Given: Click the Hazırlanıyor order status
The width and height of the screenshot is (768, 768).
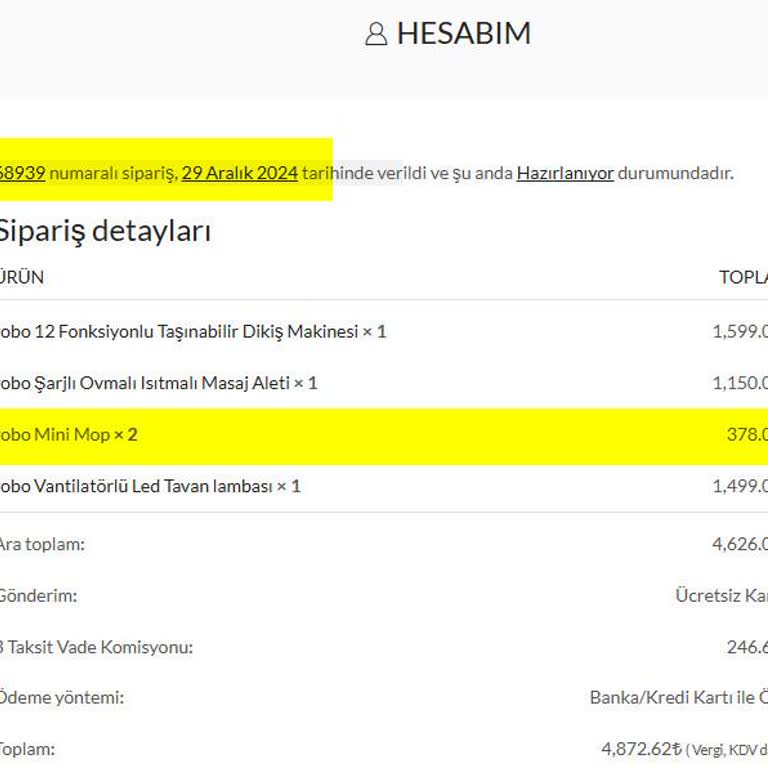Looking at the screenshot, I should [x=565, y=173].
